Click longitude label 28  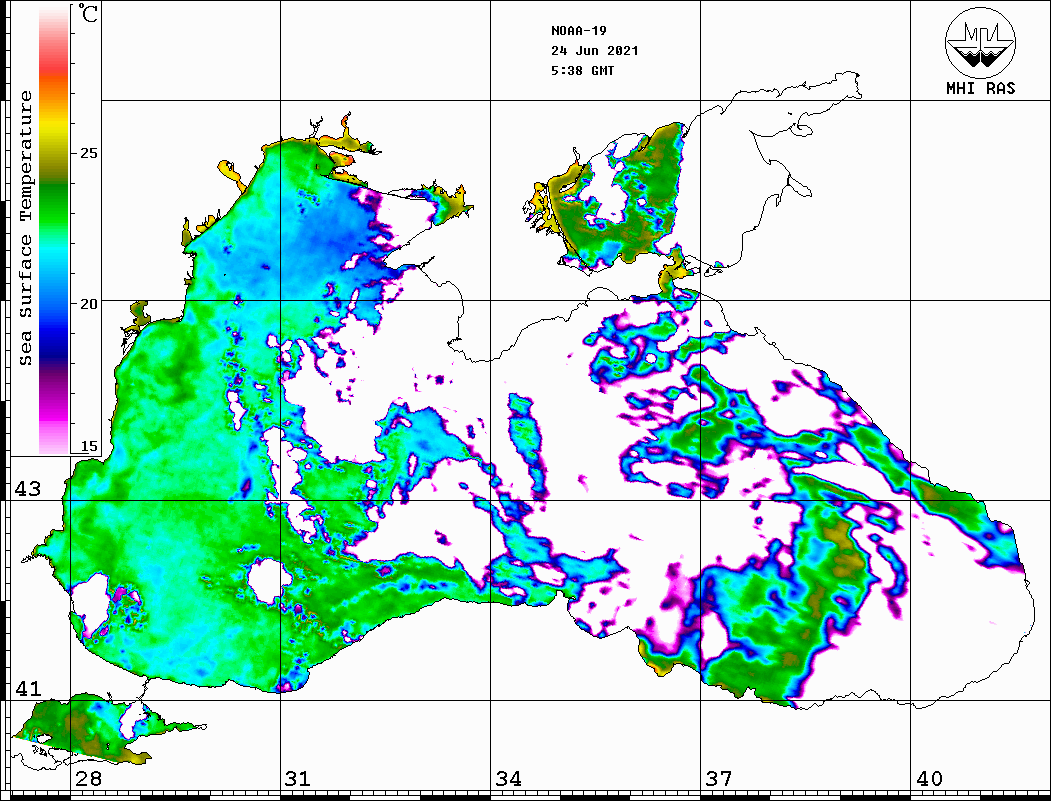click(x=88, y=779)
